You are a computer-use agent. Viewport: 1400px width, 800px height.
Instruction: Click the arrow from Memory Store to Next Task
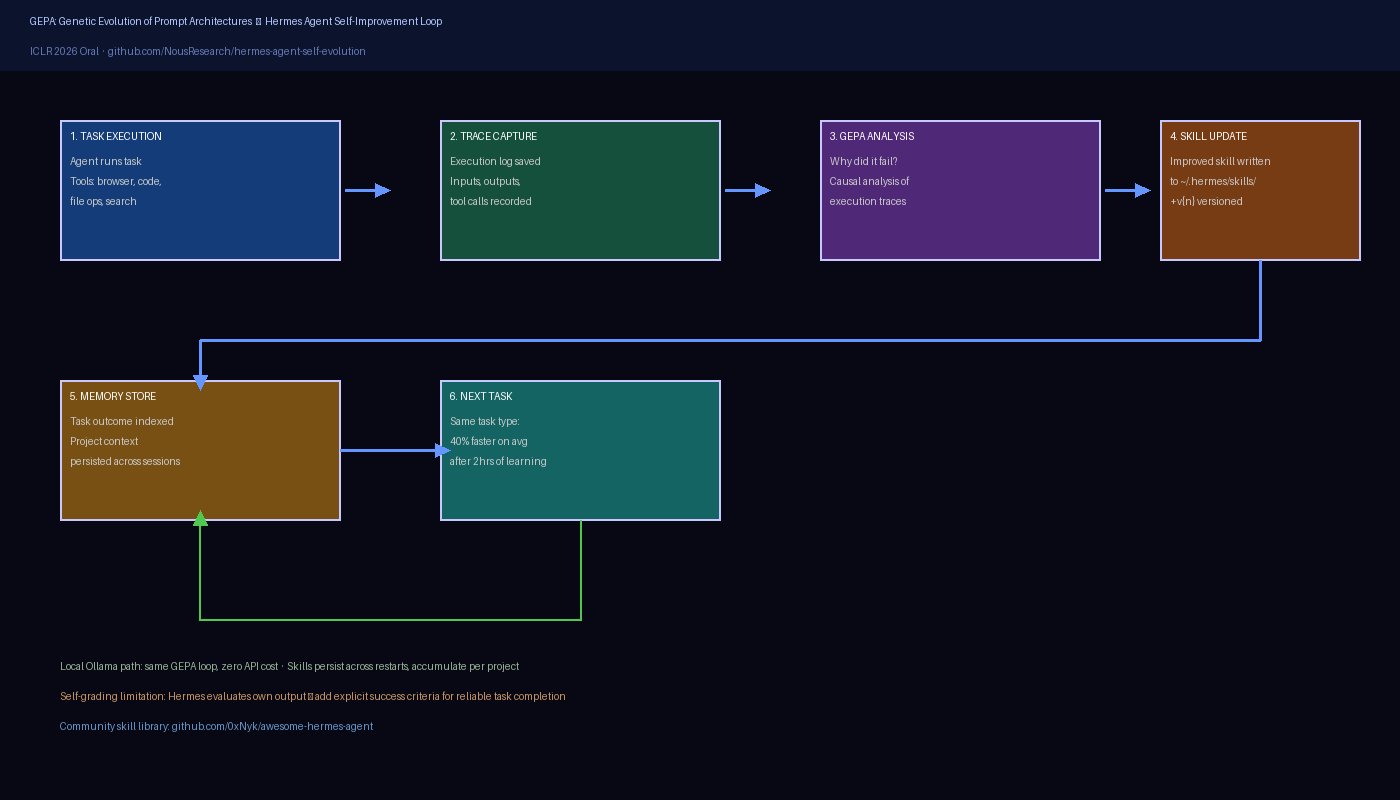390,450
